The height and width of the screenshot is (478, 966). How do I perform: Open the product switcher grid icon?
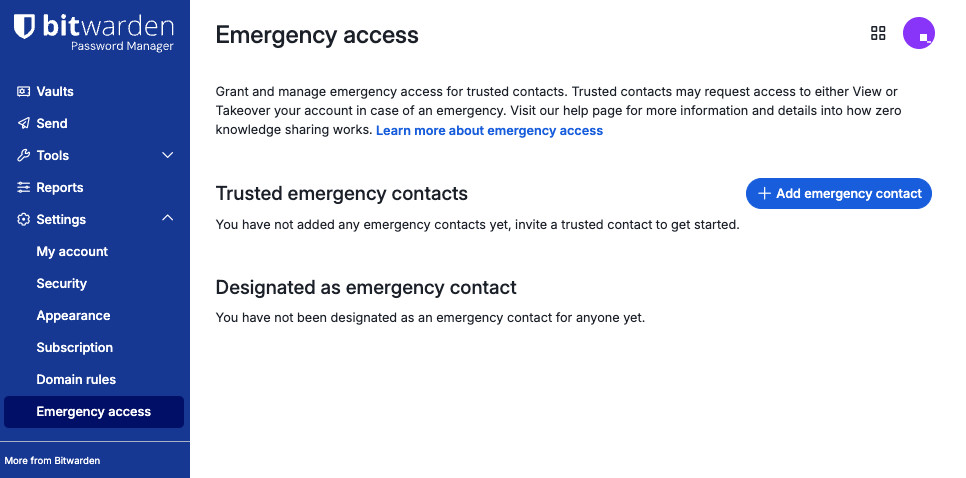[x=878, y=33]
